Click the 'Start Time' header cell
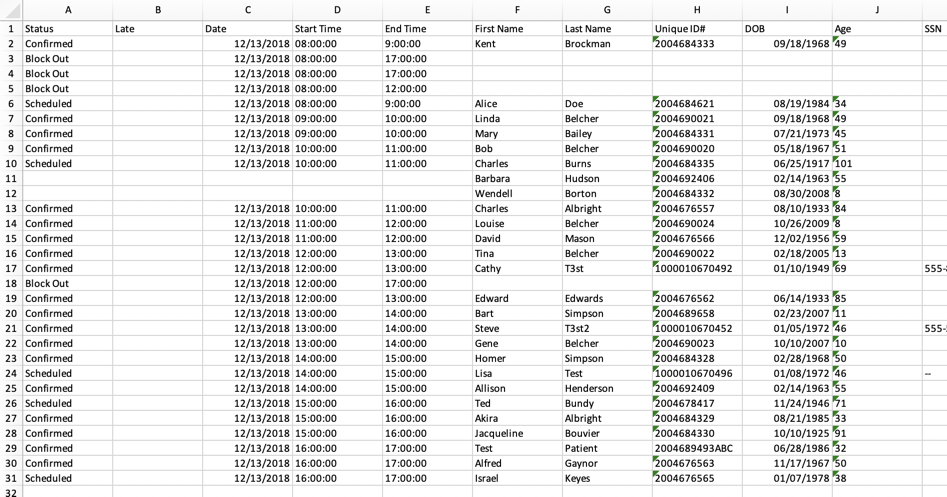This screenshot has height=497, width=947. pos(337,29)
